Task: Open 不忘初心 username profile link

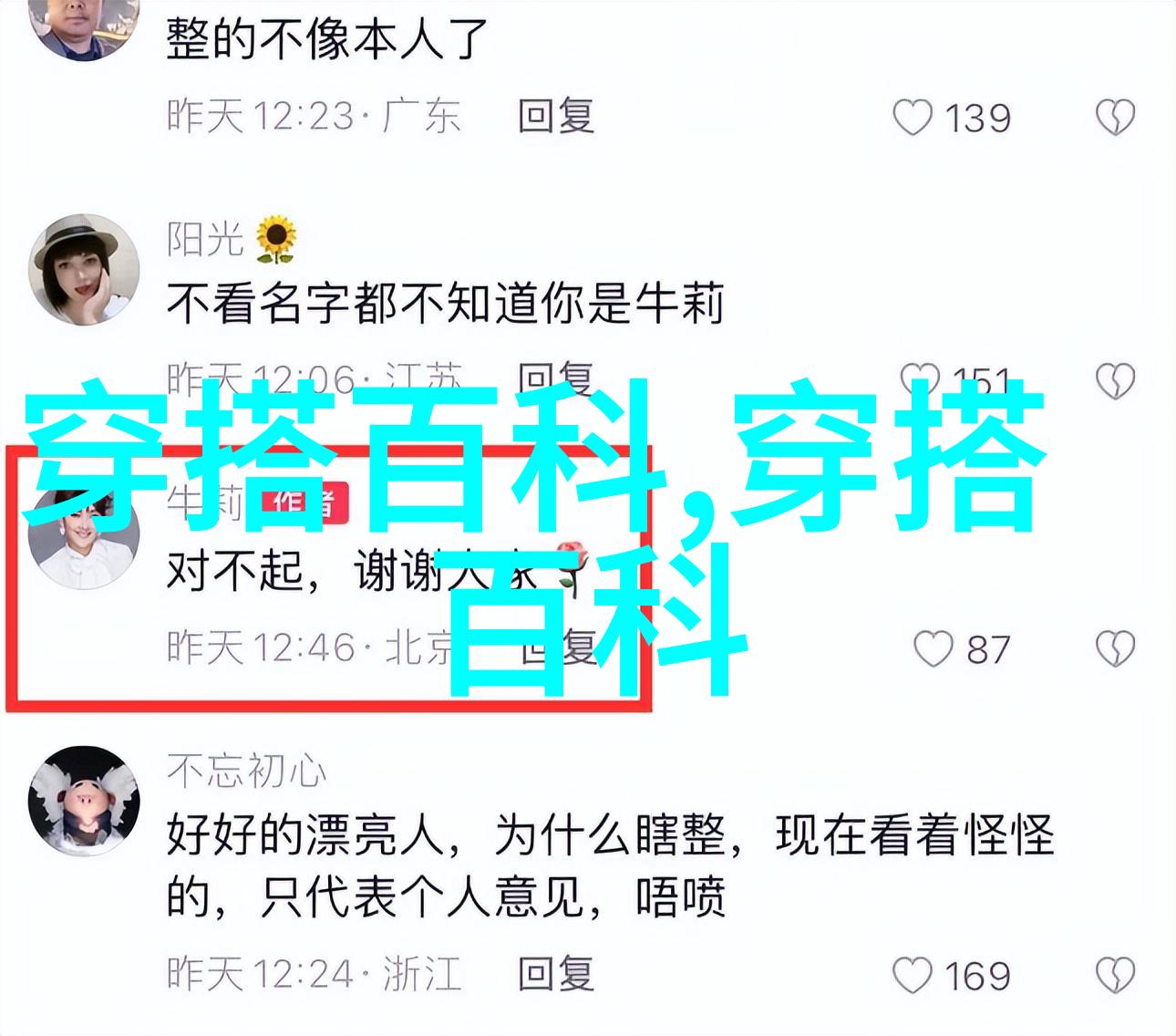Action: pyautogui.click(x=246, y=772)
